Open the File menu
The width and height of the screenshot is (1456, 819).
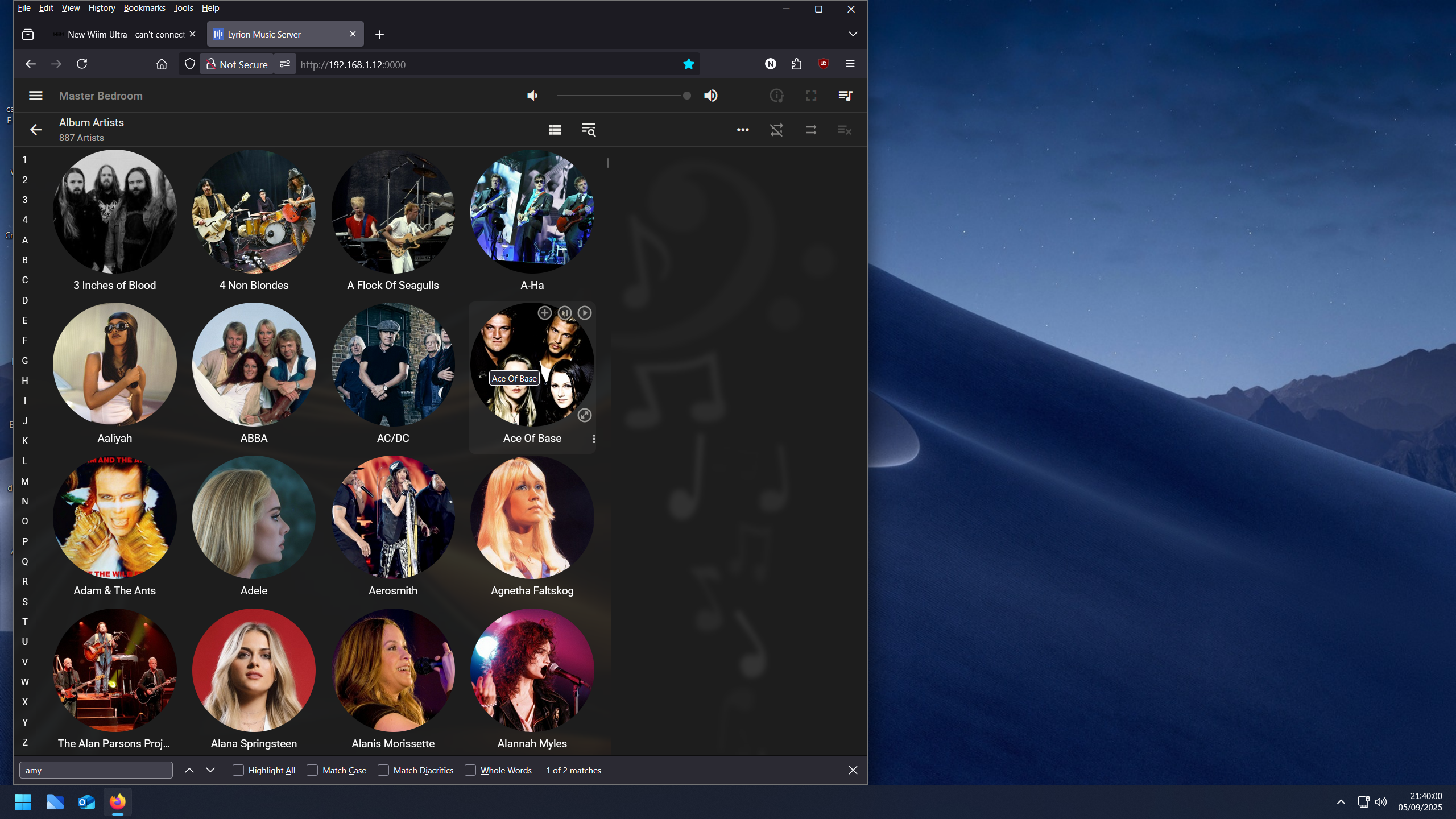(x=24, y=8)
